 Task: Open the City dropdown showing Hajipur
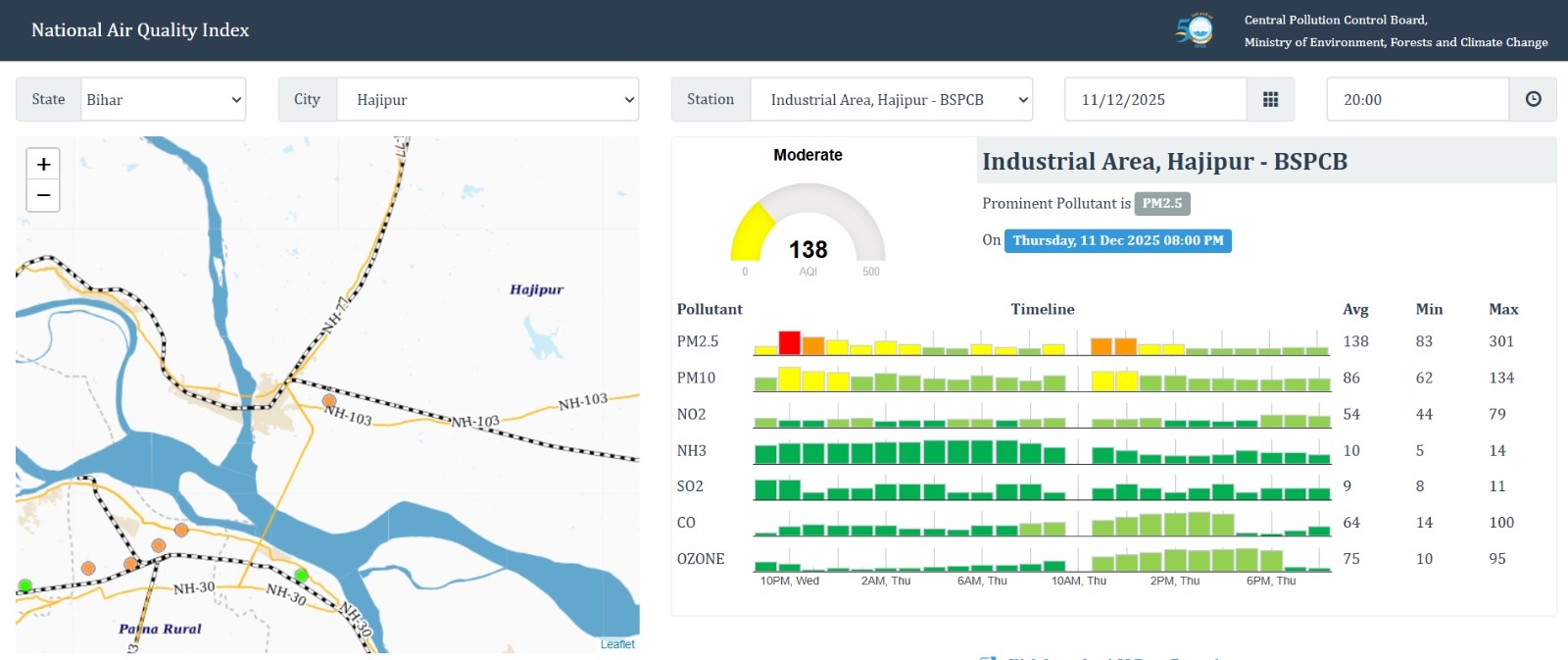(487, 100)
